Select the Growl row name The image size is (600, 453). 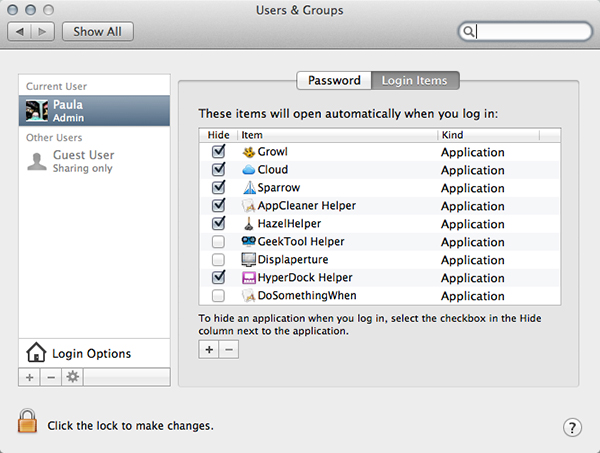[272, 152]
